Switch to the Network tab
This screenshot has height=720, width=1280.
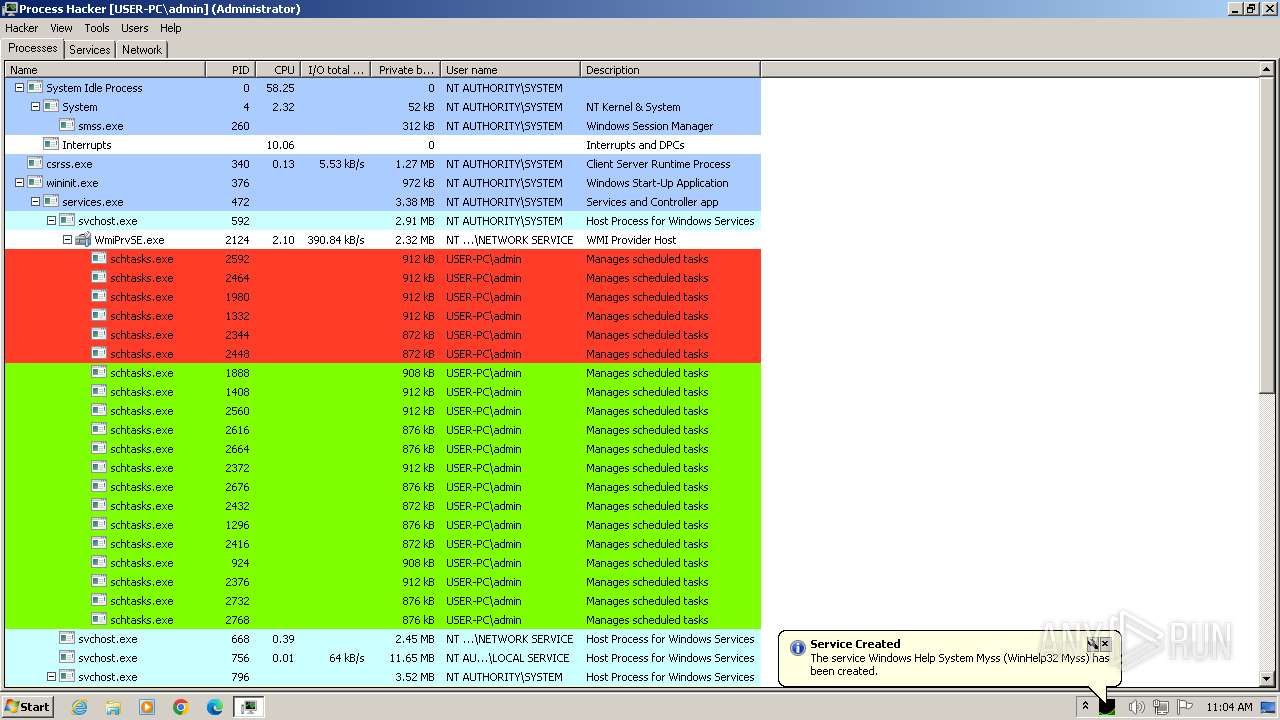click(x=142, y=50)
